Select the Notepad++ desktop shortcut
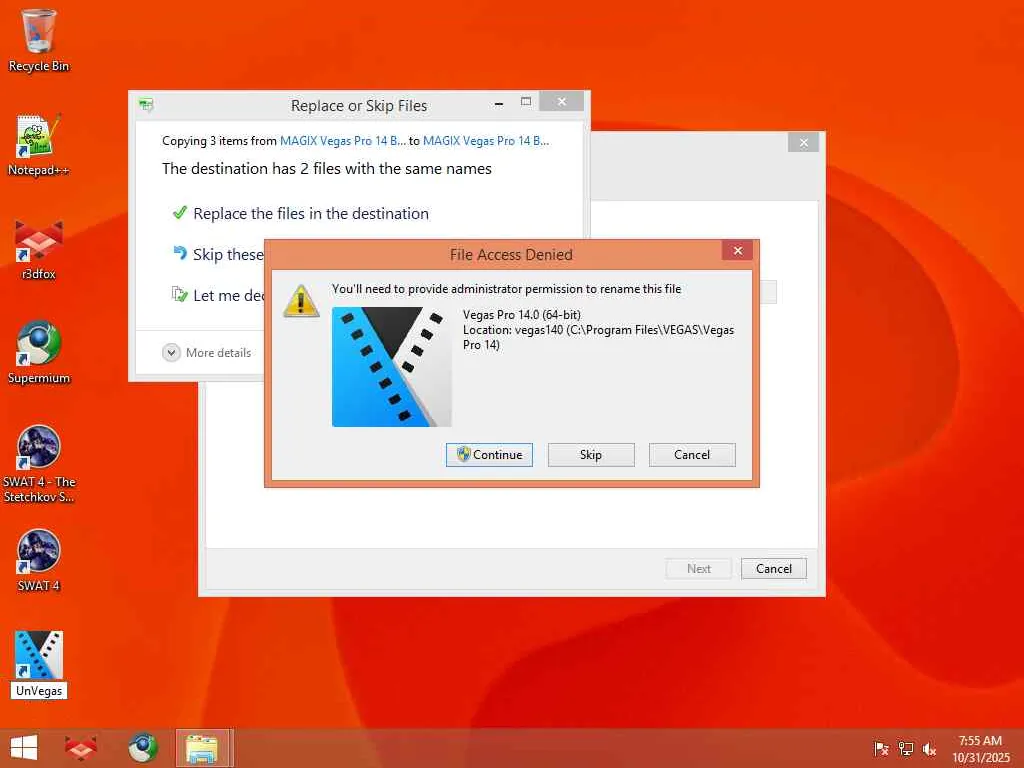This screenshot has height=768, width=1024. [39, 145]
